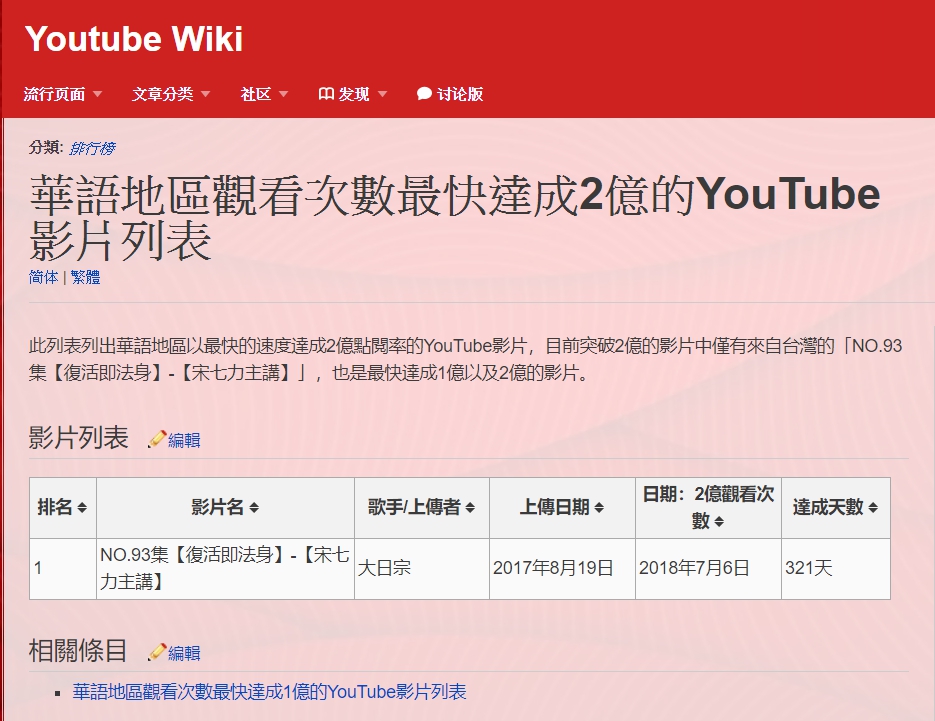Click the rank cell showing 1

click(x=63, y=568)
